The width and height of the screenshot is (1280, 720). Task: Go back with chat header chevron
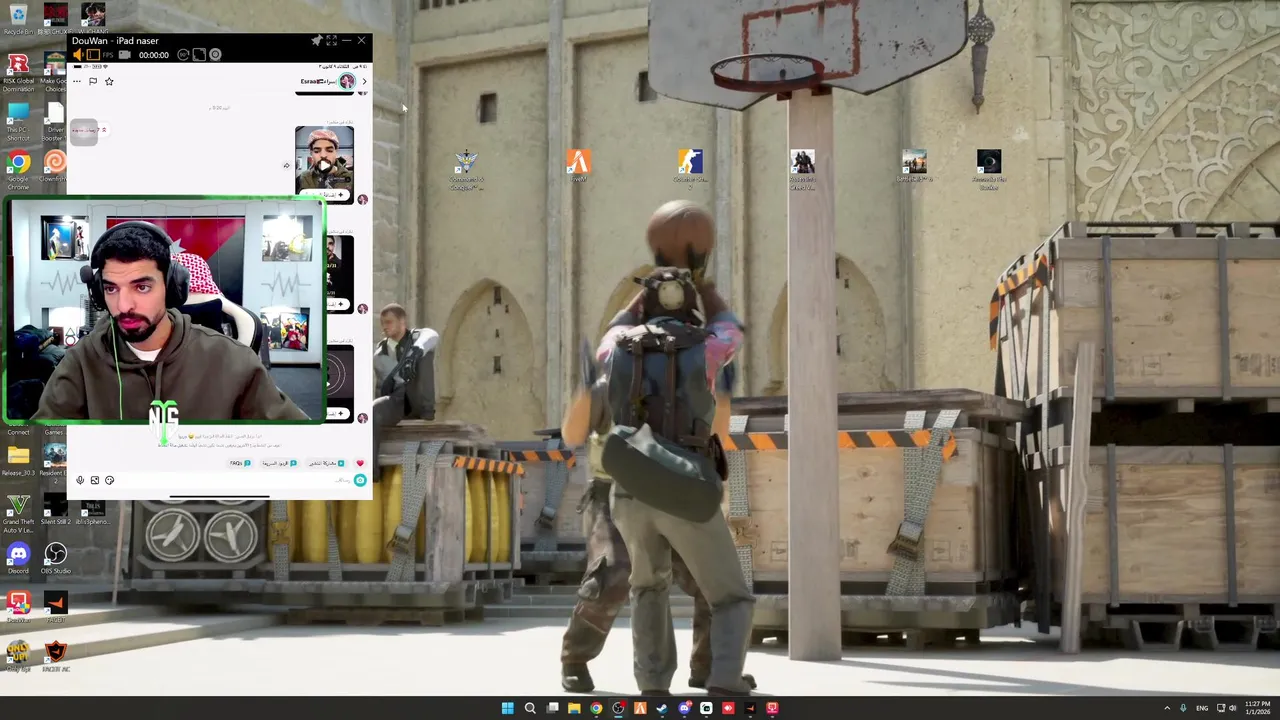pyautogui.click(x=364, y=82)
